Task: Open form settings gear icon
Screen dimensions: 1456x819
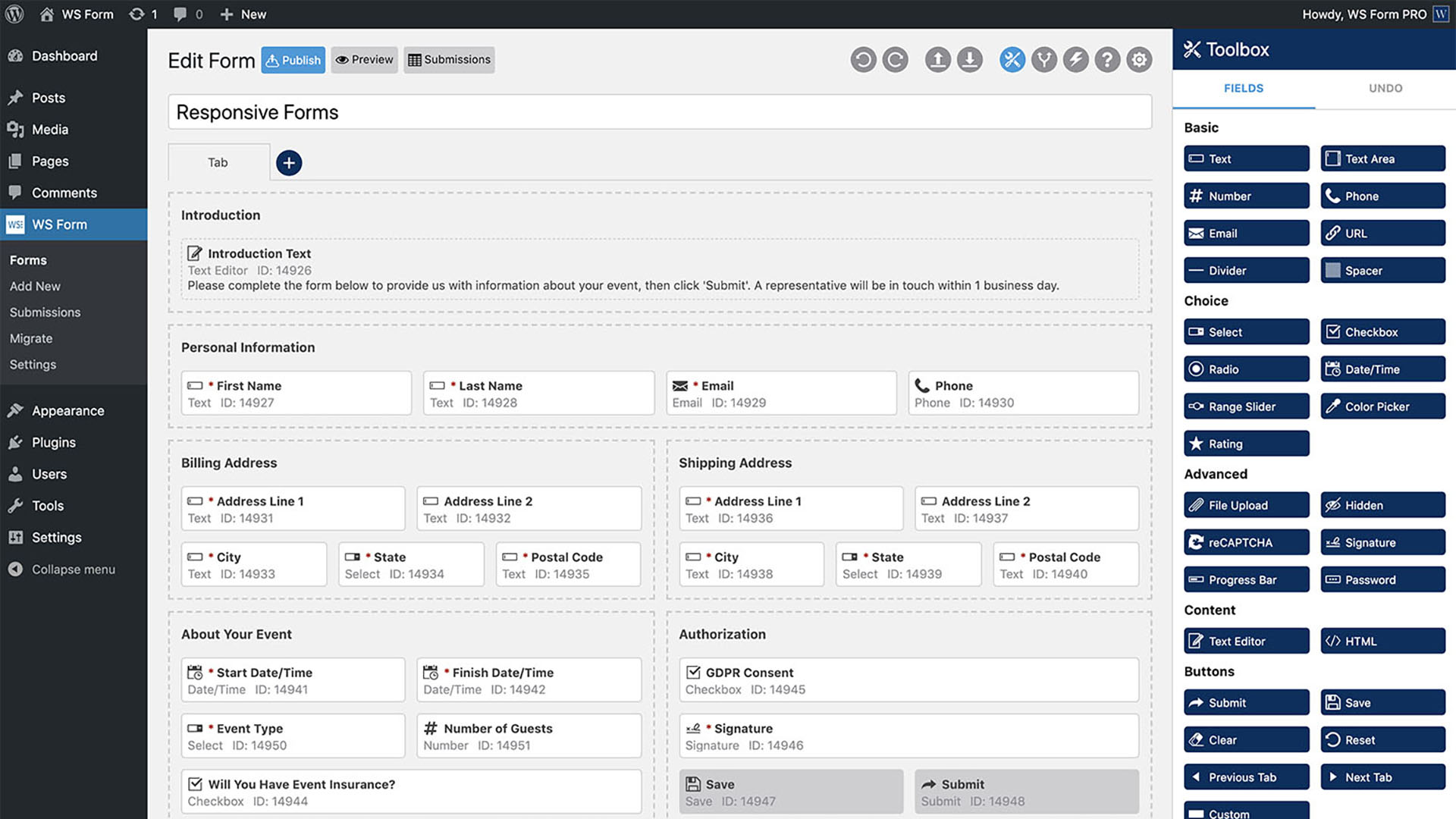Action: (1139, 60)
